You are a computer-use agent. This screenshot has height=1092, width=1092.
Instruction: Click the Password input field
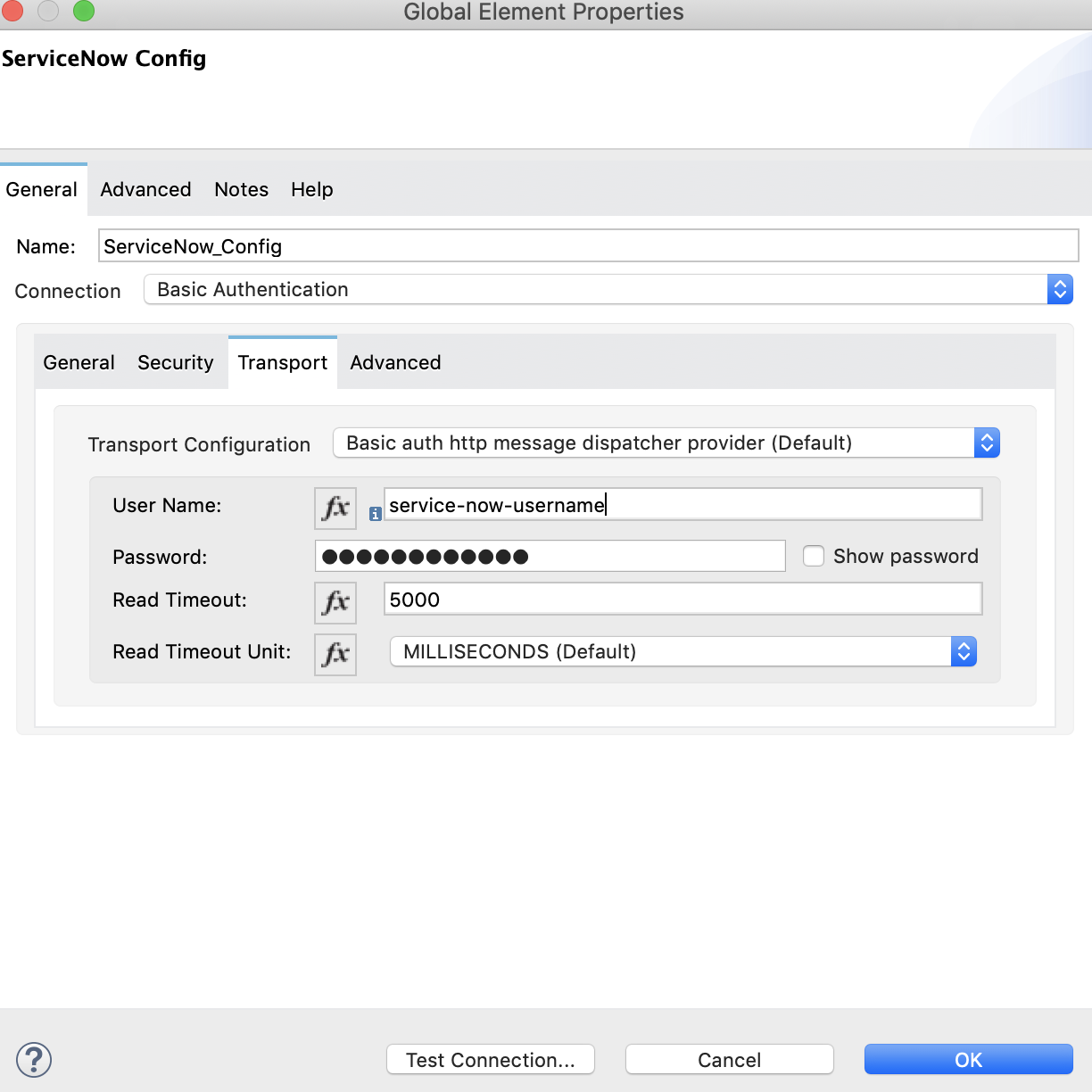(x=550, y=556)
